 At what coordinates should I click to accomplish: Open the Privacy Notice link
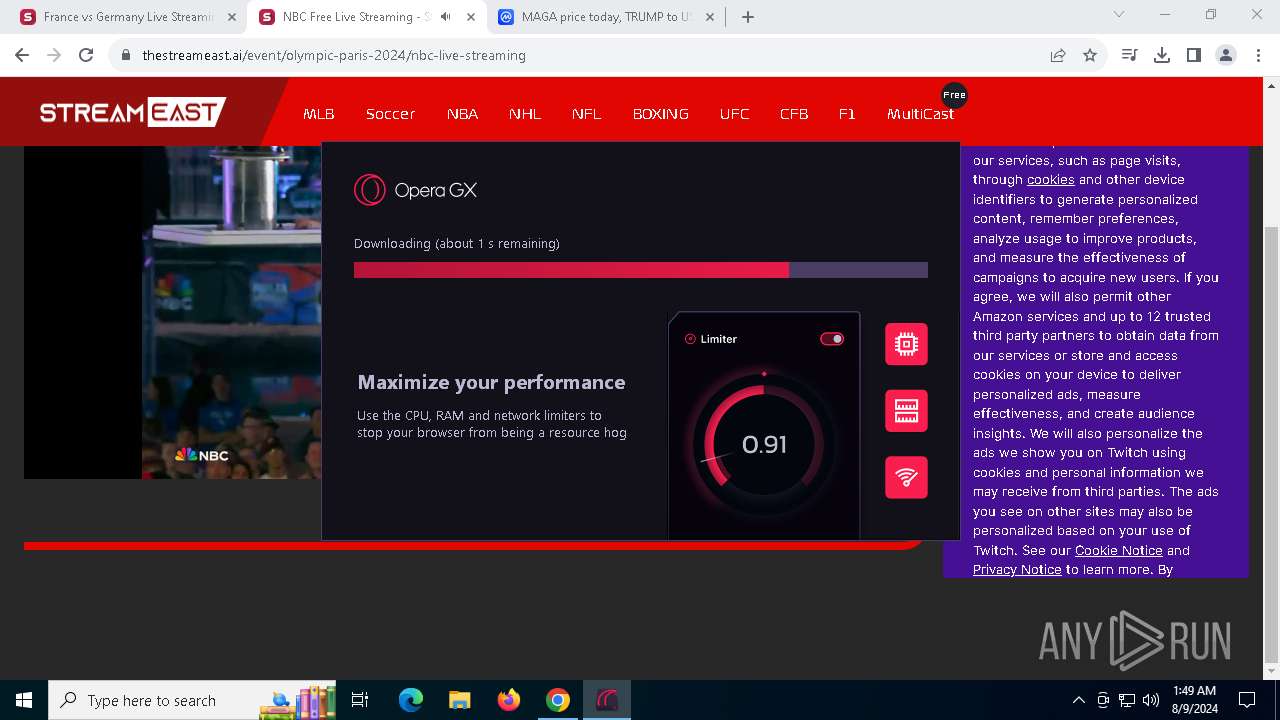tap(1017, 570)
